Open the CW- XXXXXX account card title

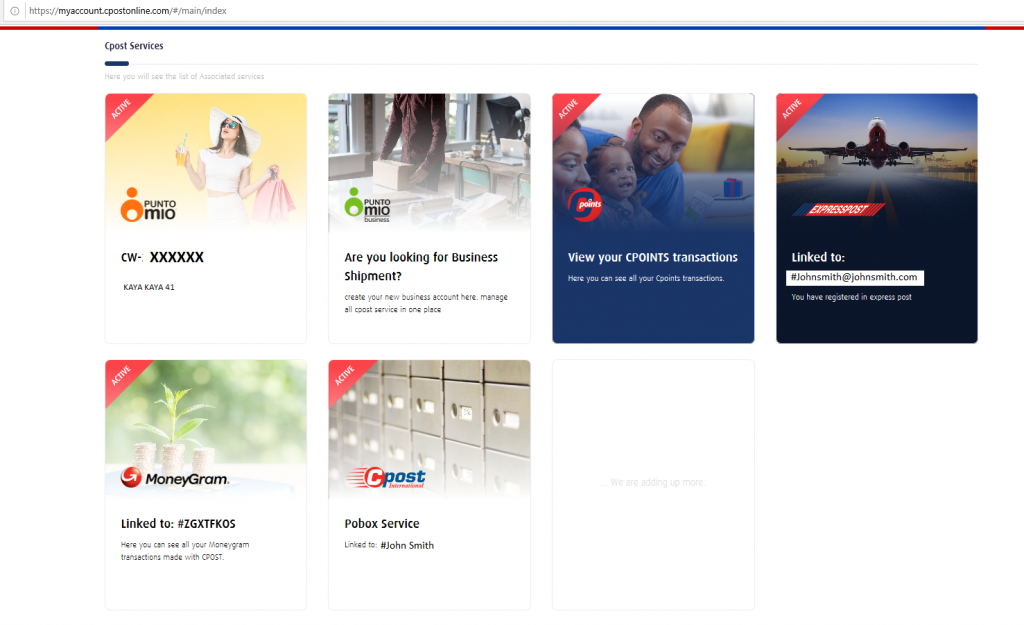pyautogui.click(x=162, y=257)
